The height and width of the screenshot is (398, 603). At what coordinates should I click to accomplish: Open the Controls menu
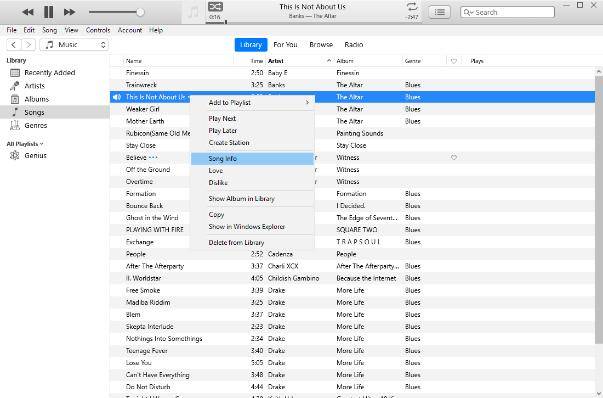point(98,30)
